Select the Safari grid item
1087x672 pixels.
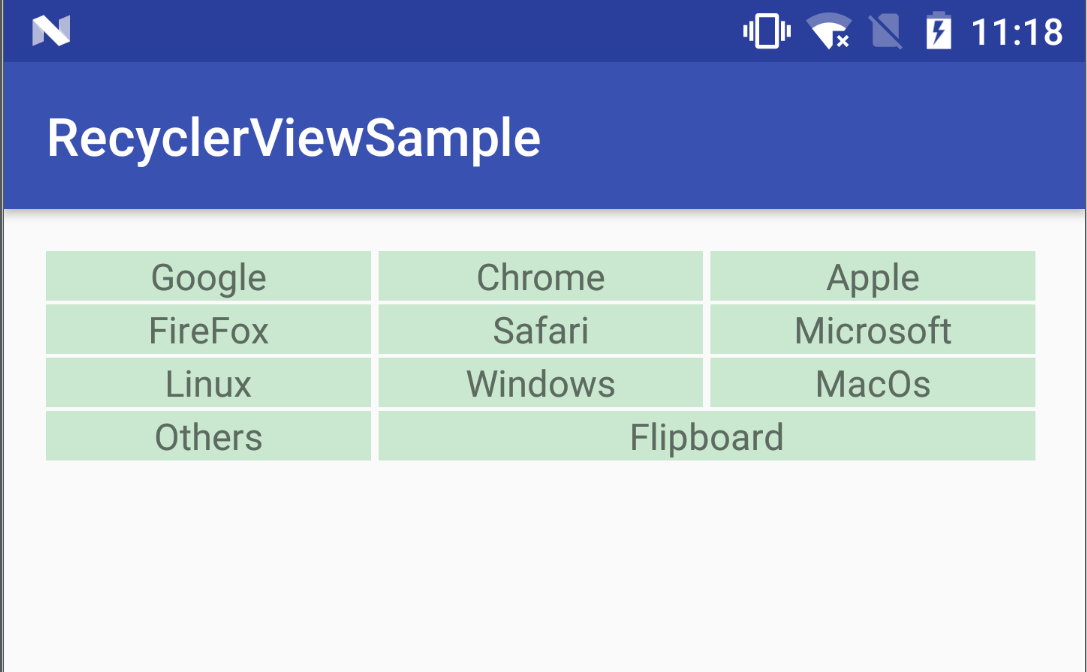click(540, 330)
